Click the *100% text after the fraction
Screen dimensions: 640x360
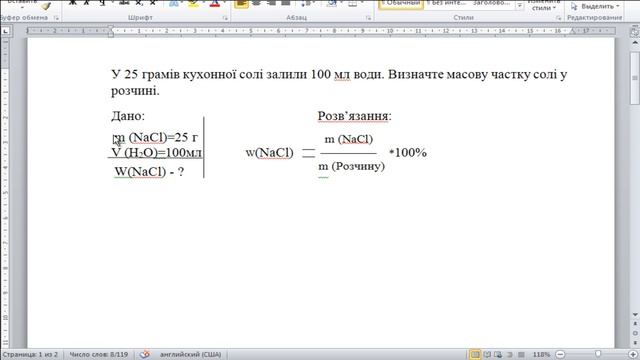[408, 153]
